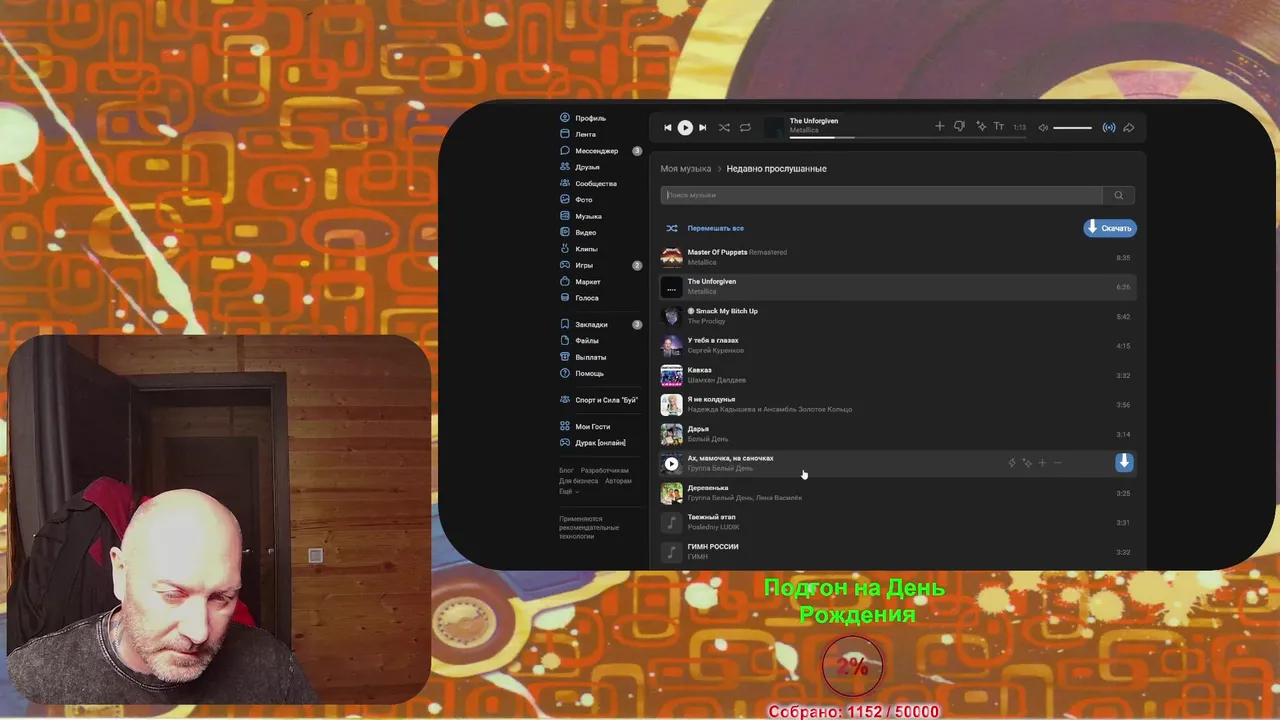The height and width of the screenshot is (720, 1280).
Task: Click the Игры gamepad icon
Action: [x=565, y=265]
